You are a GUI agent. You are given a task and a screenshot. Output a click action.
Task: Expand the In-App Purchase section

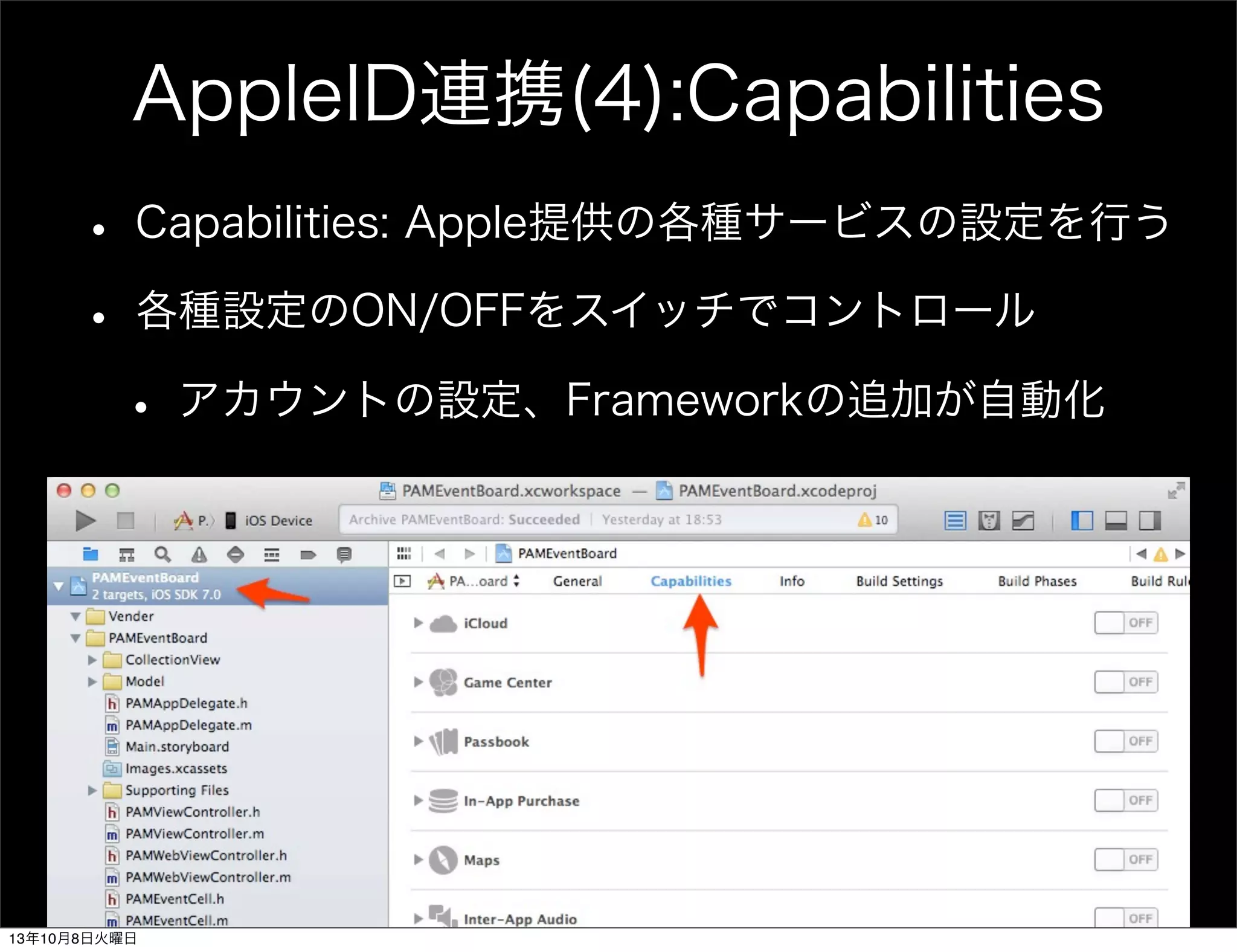click(418, 800)
